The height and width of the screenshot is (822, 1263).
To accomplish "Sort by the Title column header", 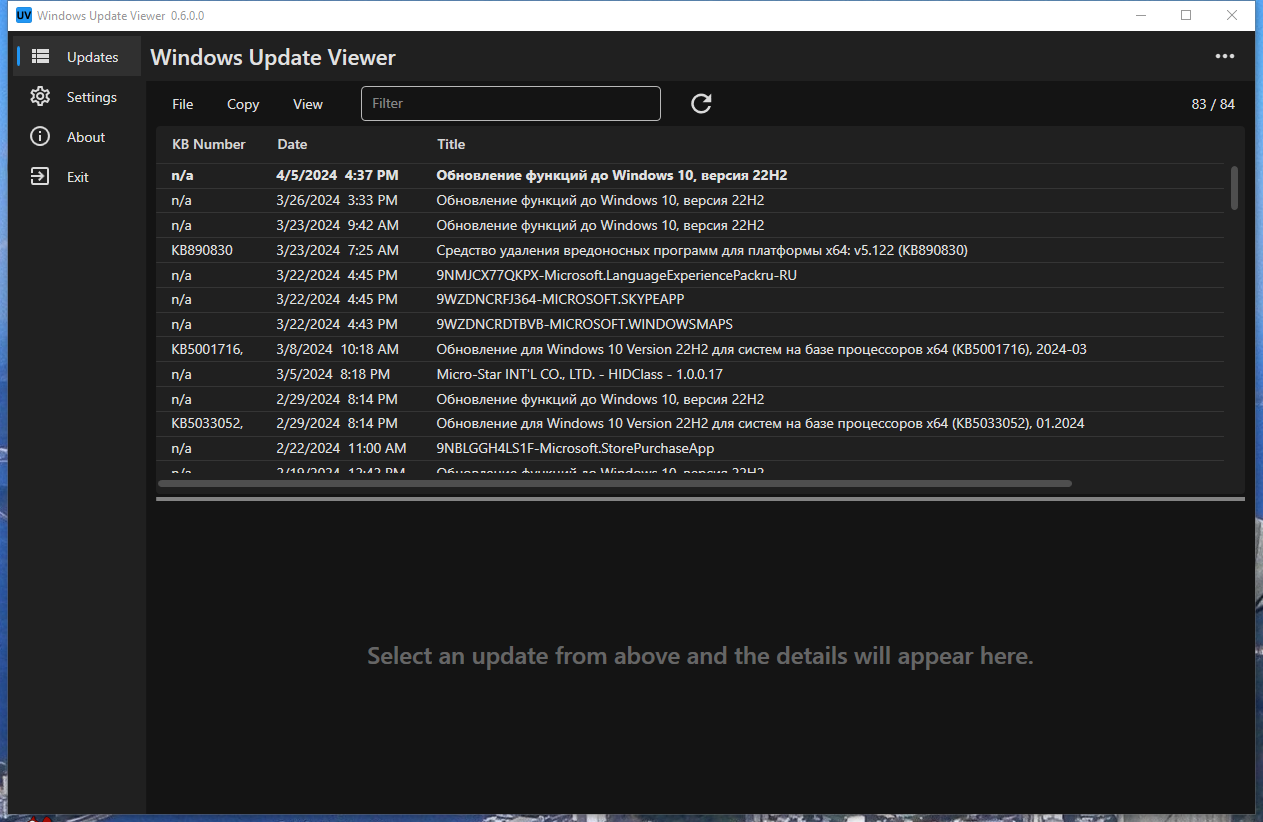I will click(x=451, y=144).
